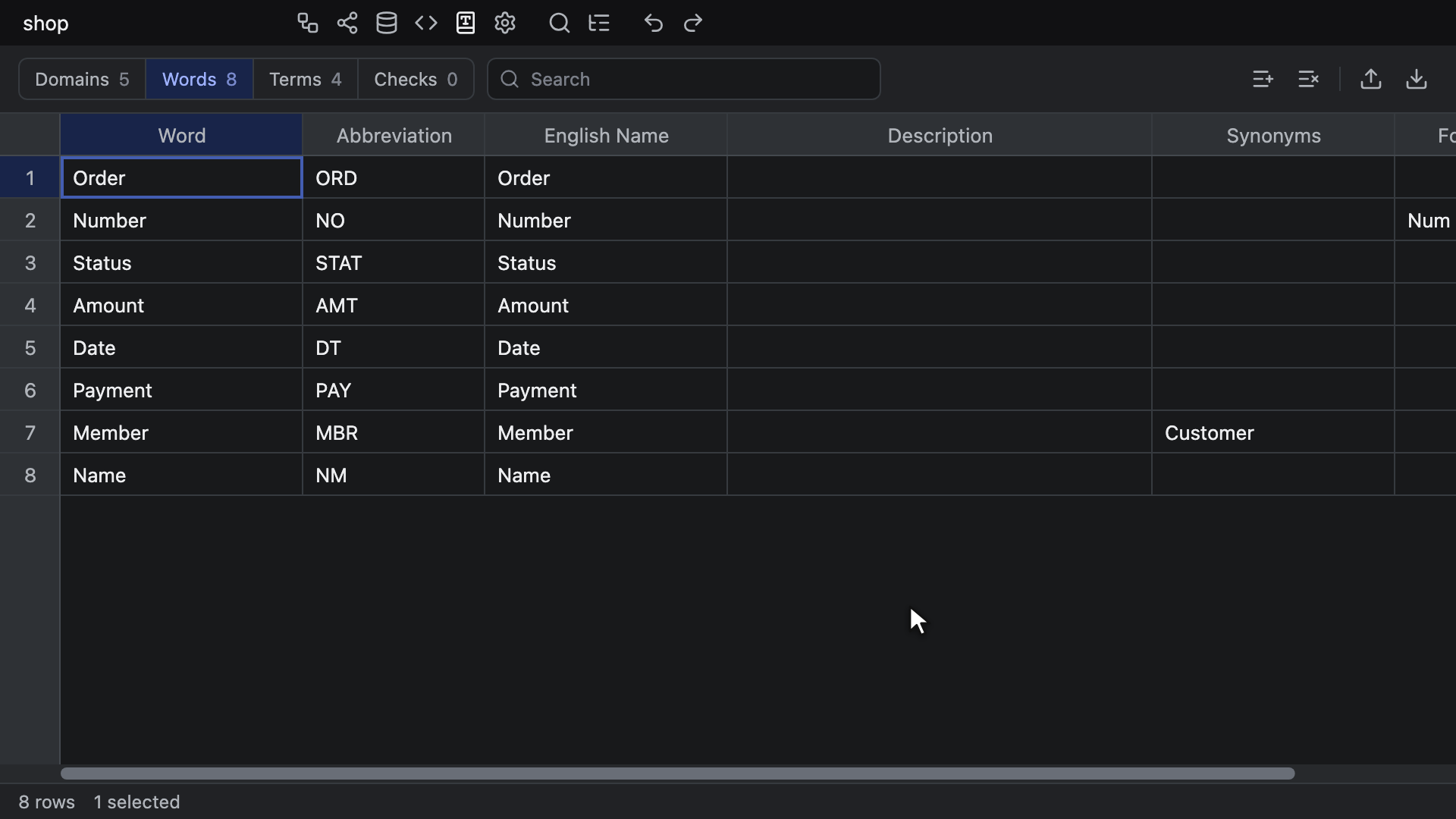The width and height of the screenshot is (1456, 819).
Task: Select row number 2 header
Action: (30, 220)
